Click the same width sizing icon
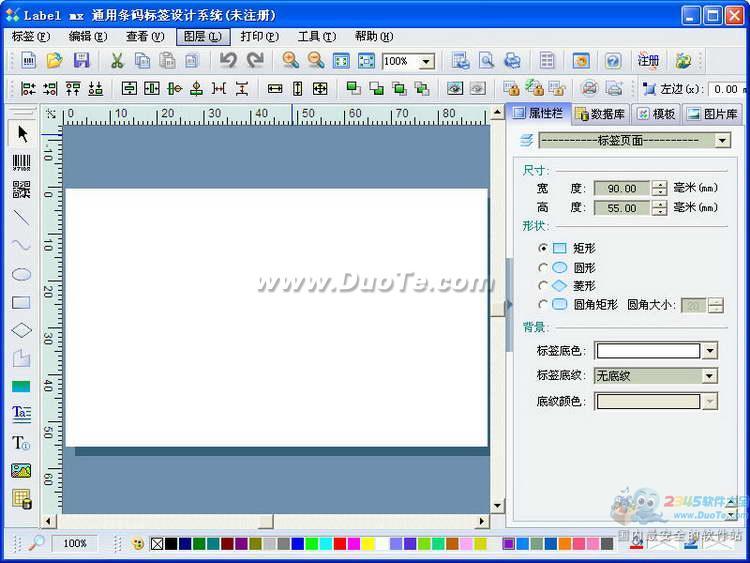Screen dimensions: 750x563 [275, 88]
